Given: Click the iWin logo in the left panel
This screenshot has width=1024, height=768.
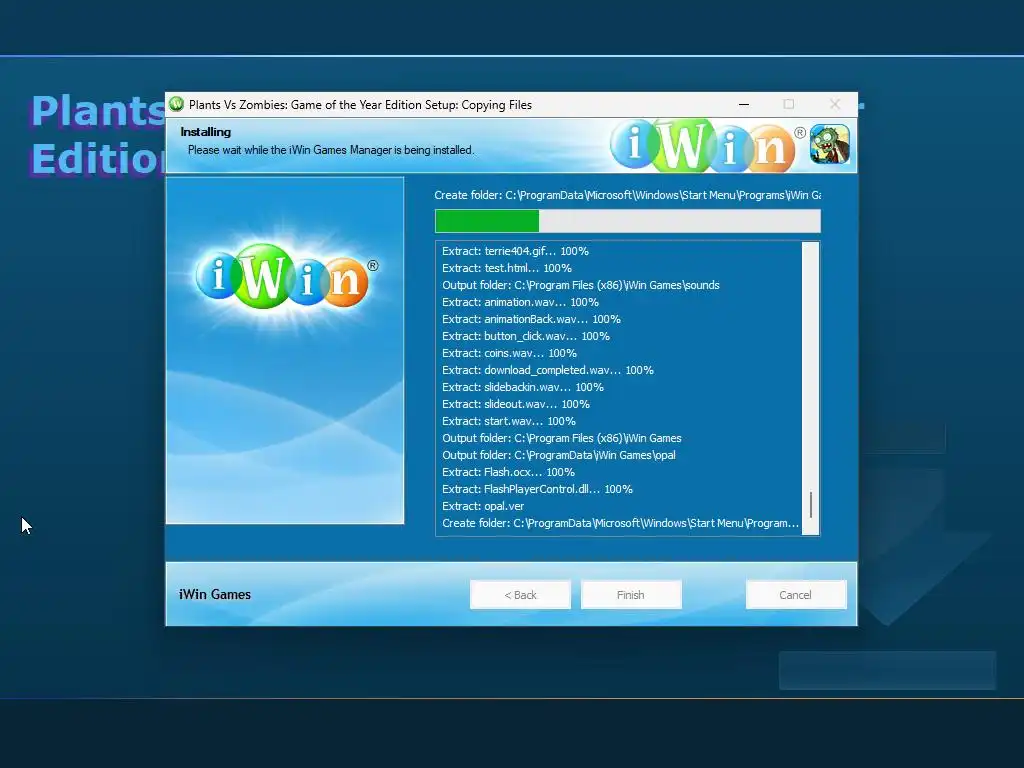Looking at the screenshot, I should pos(287,277).
